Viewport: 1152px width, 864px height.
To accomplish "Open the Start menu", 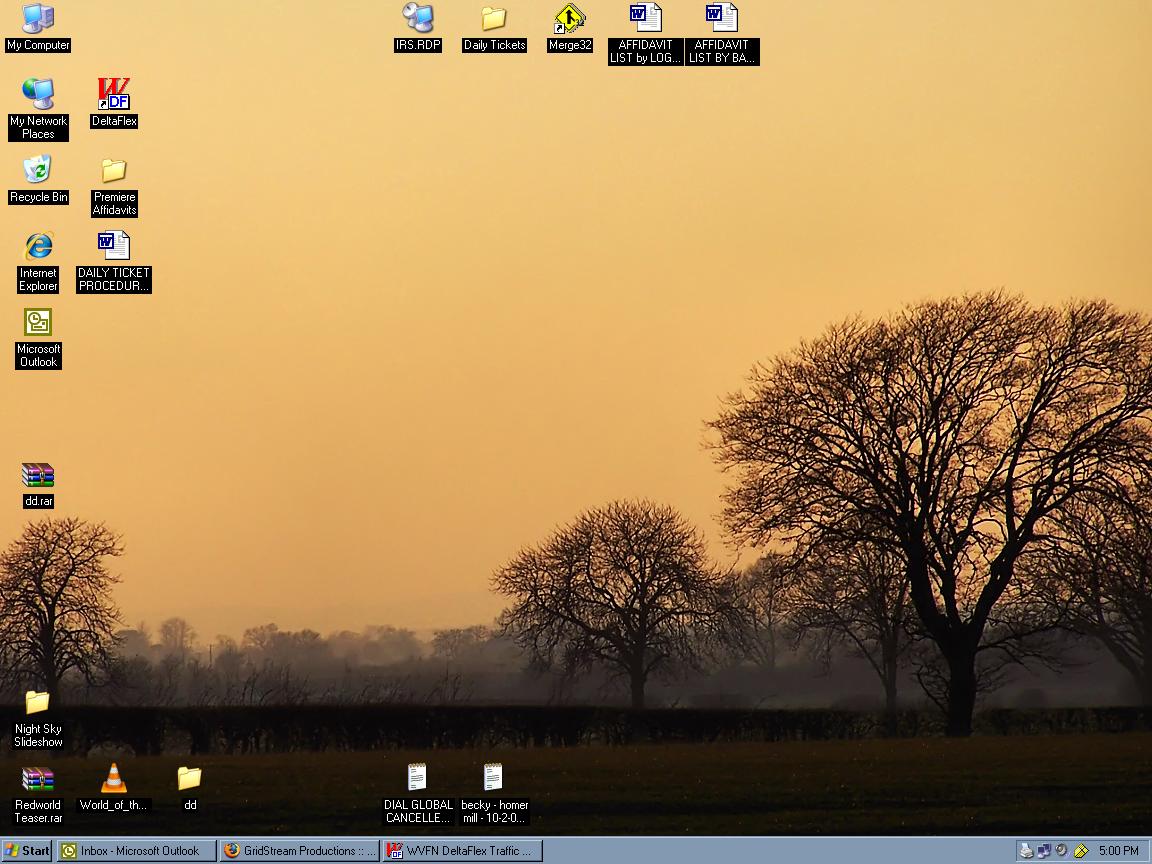I will (x=27, y=851).
